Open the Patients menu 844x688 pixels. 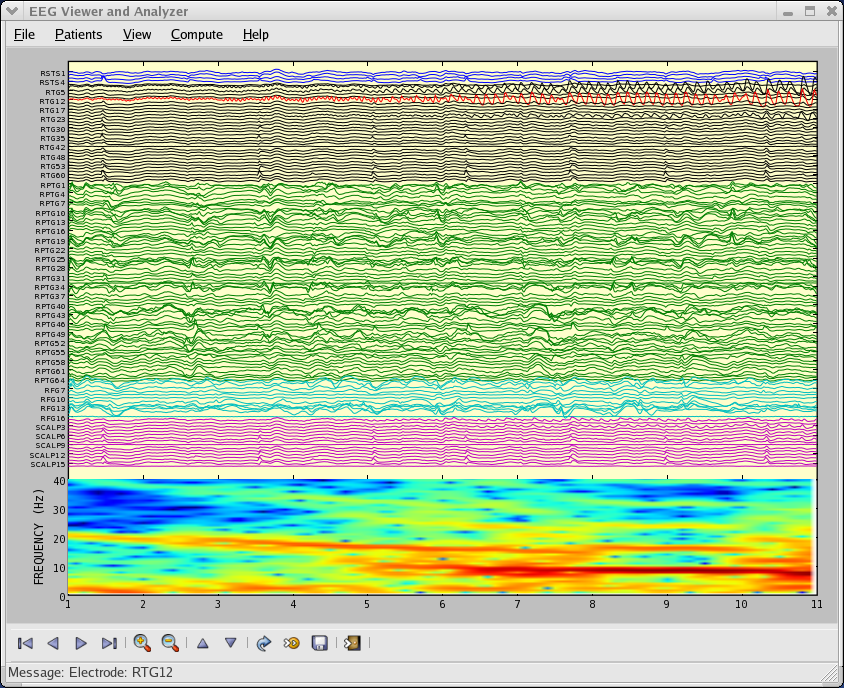tap(78, 34)
